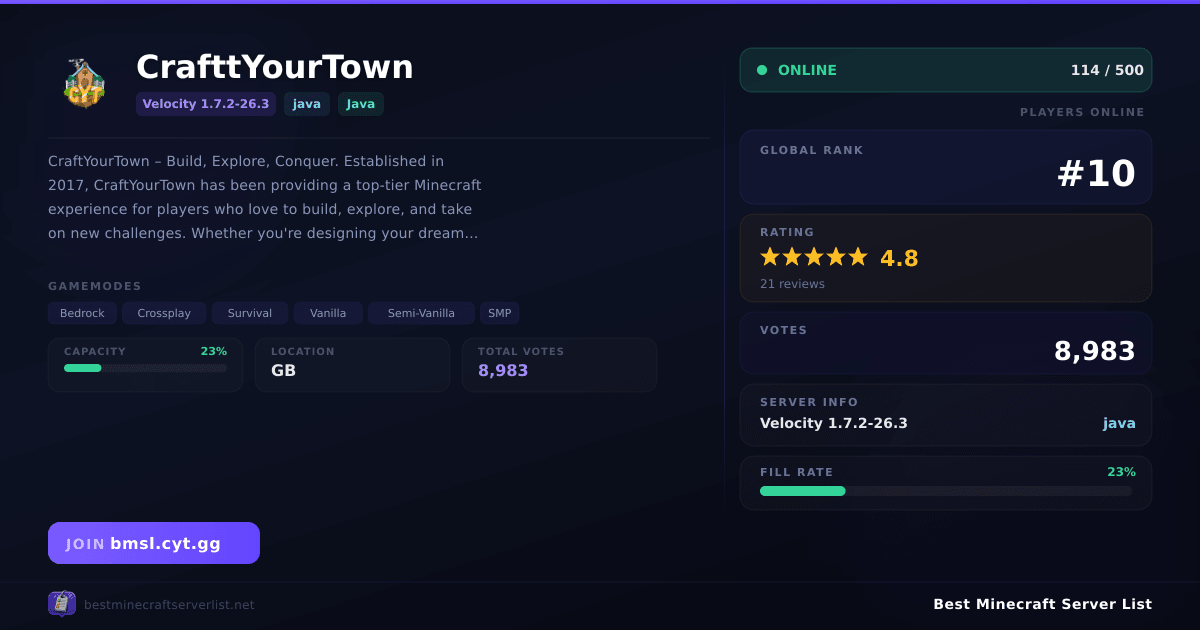Click the bestminecraftserverlist.net footer logo icon
This screenshot has width=1200, height=630.
tap(62, 604)
